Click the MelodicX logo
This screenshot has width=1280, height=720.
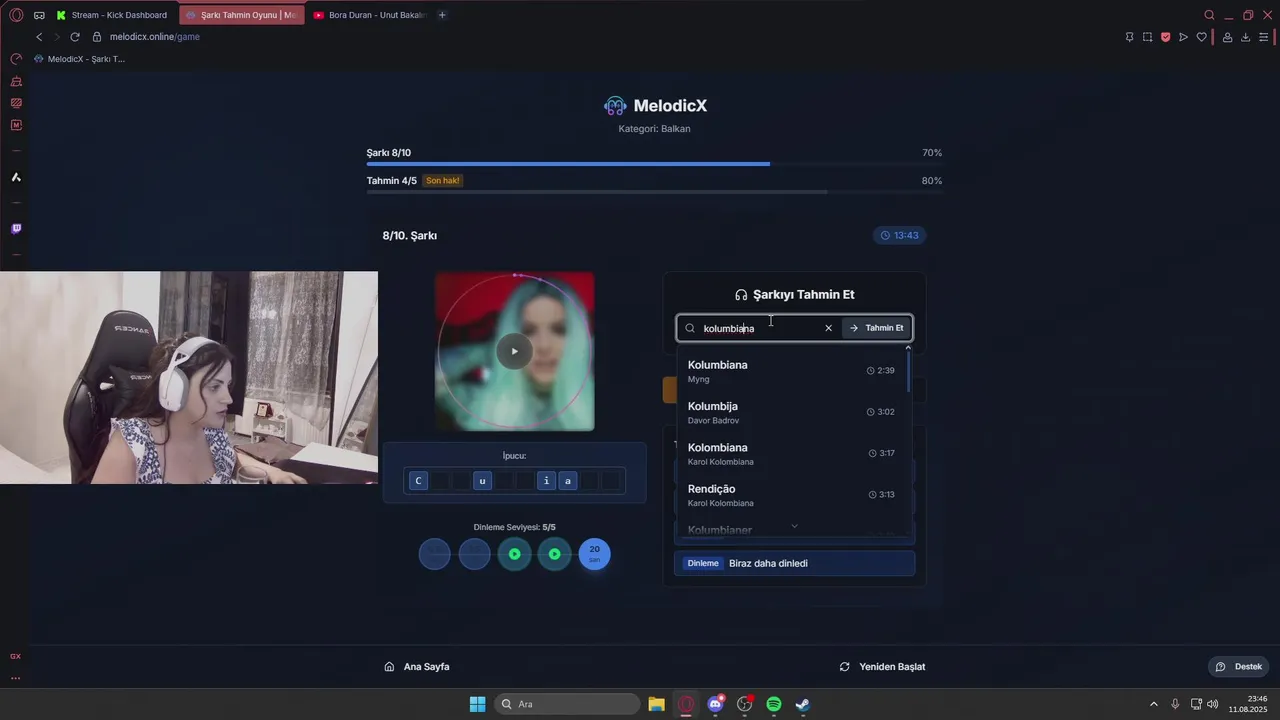click(655, 105)
